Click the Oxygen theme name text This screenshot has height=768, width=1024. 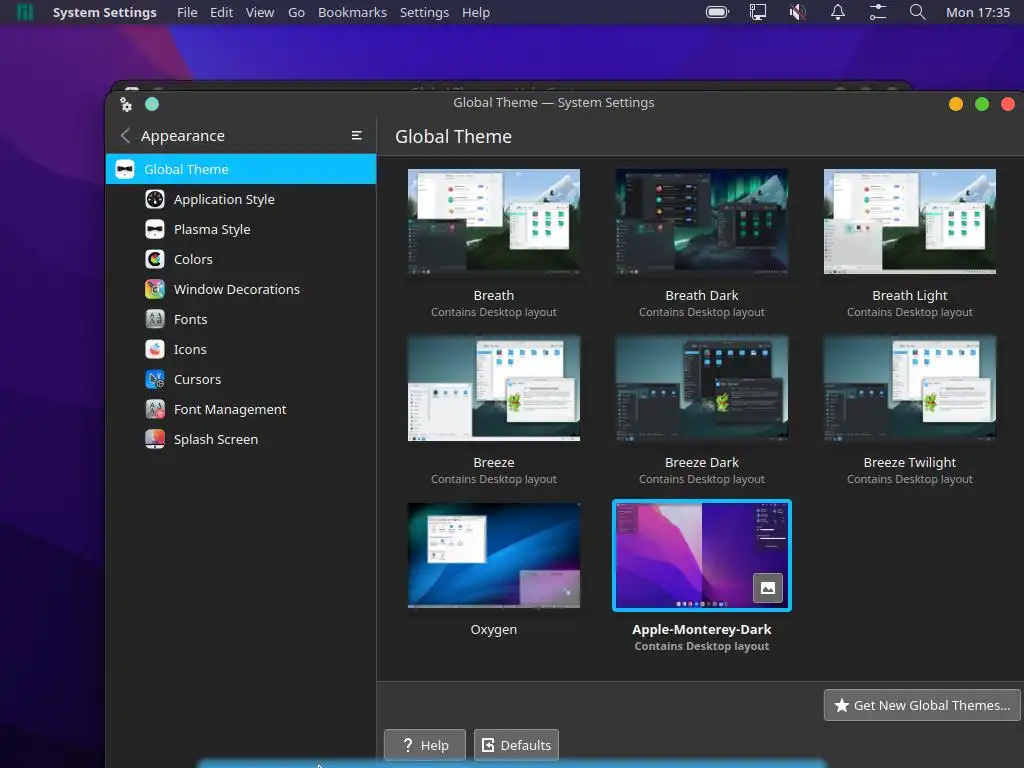click(494, 630)
